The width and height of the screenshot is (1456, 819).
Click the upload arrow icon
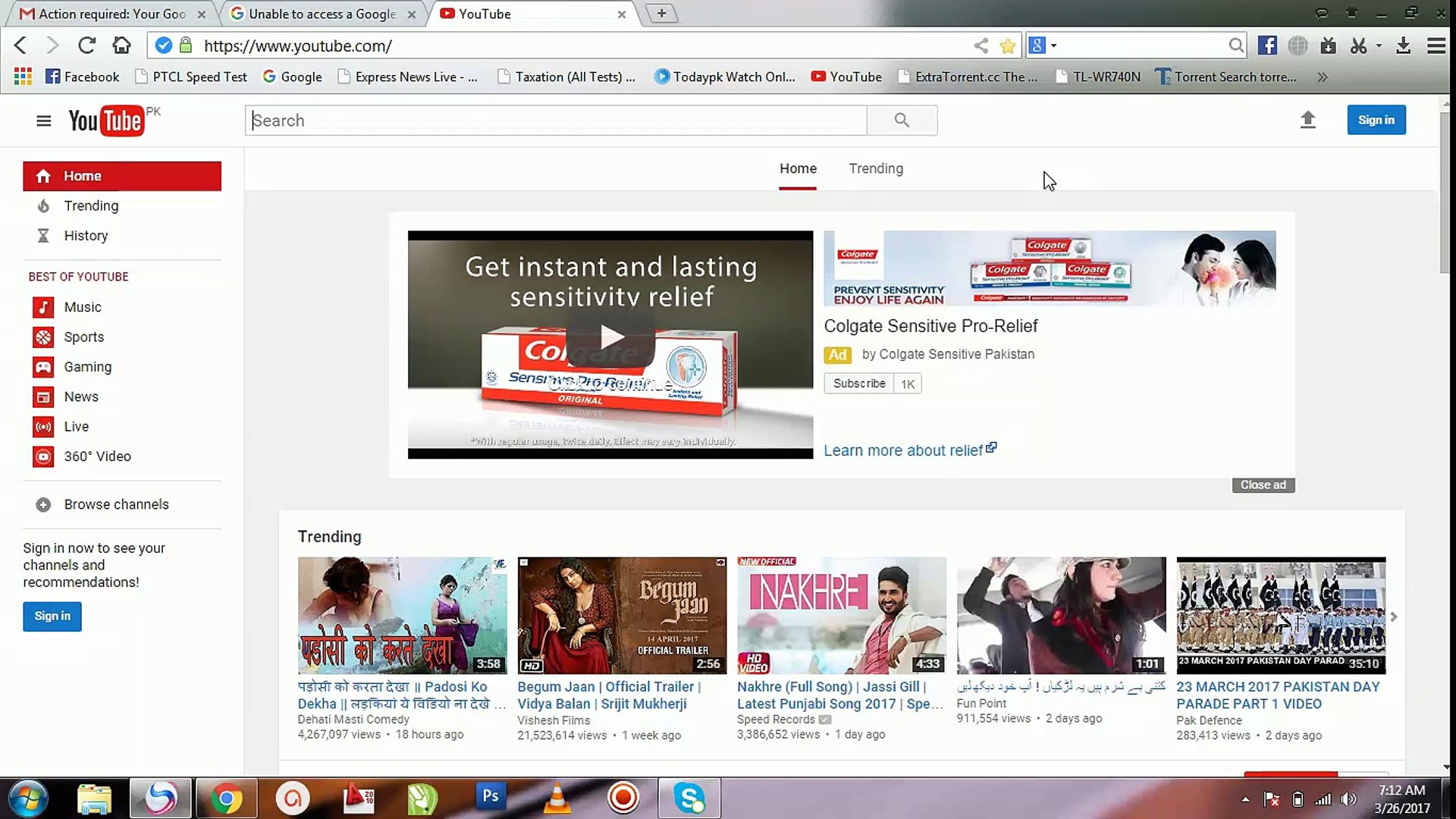tap(1307, 120)
